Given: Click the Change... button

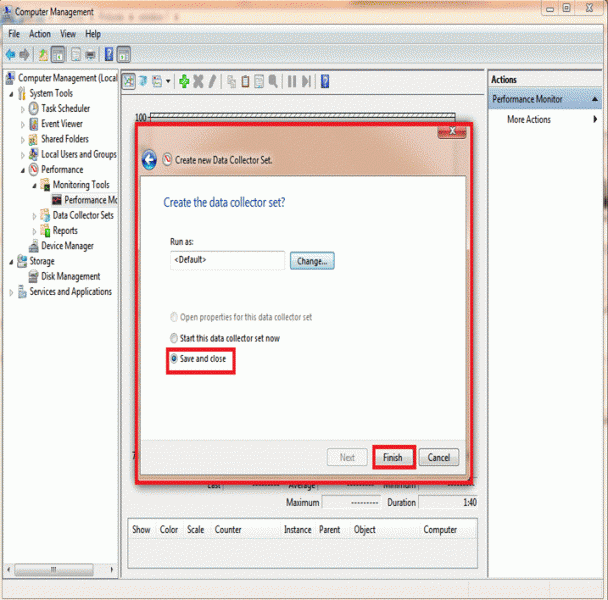Looking at the screenshot, I should click(x=312, y=261).
